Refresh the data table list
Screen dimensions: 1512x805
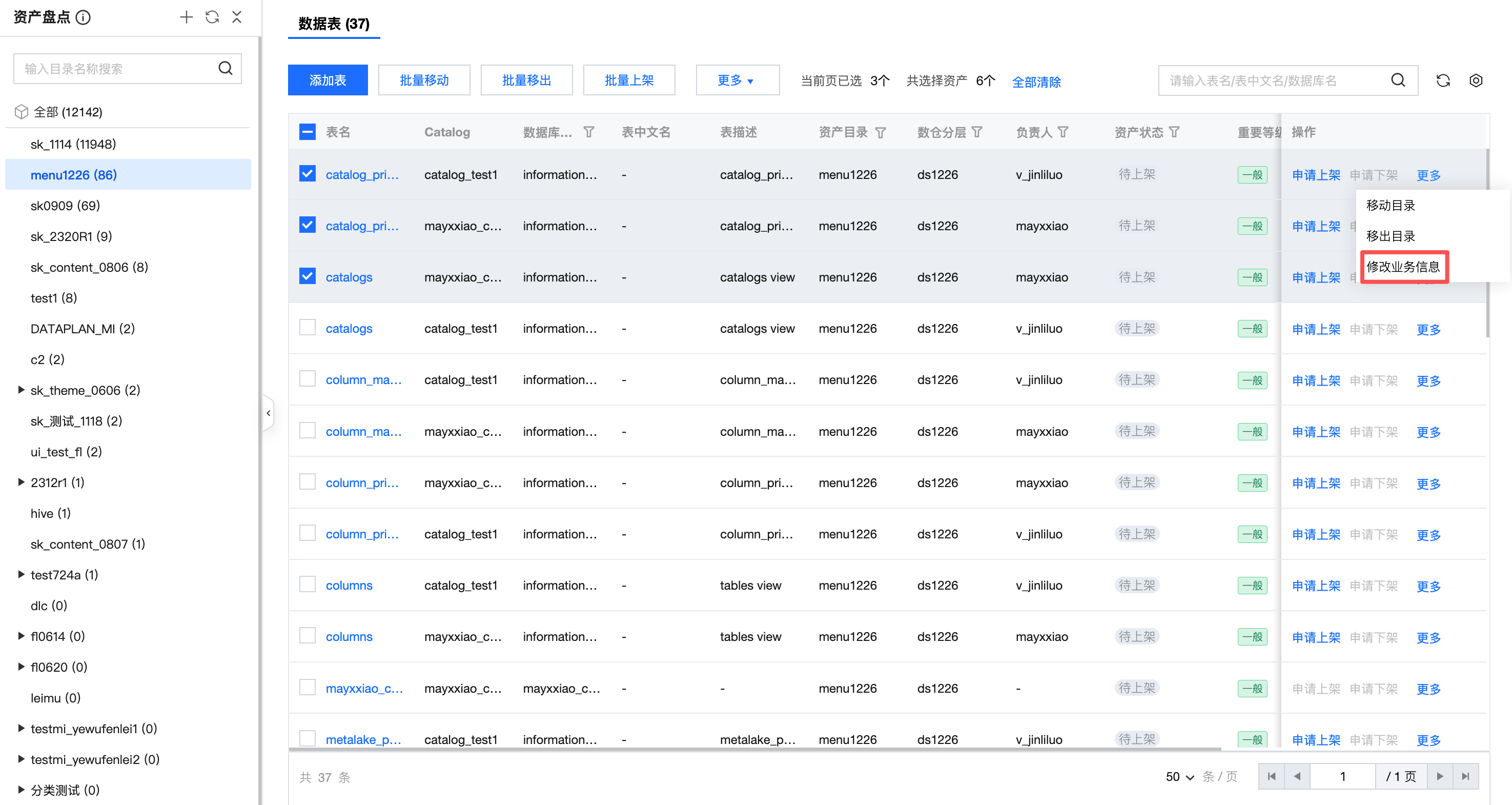pos(1443,80)
